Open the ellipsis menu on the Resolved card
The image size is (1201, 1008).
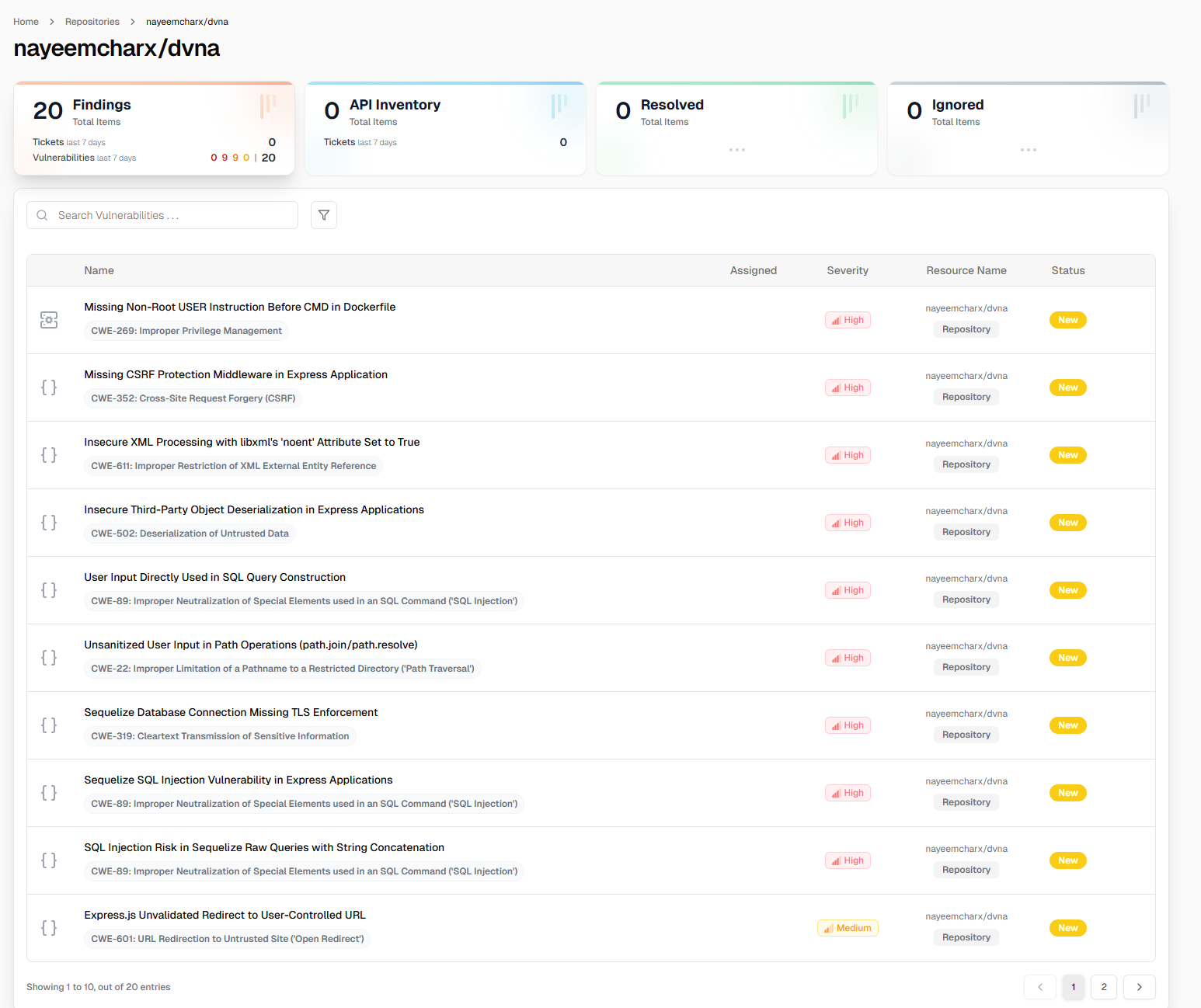(736, 149)
